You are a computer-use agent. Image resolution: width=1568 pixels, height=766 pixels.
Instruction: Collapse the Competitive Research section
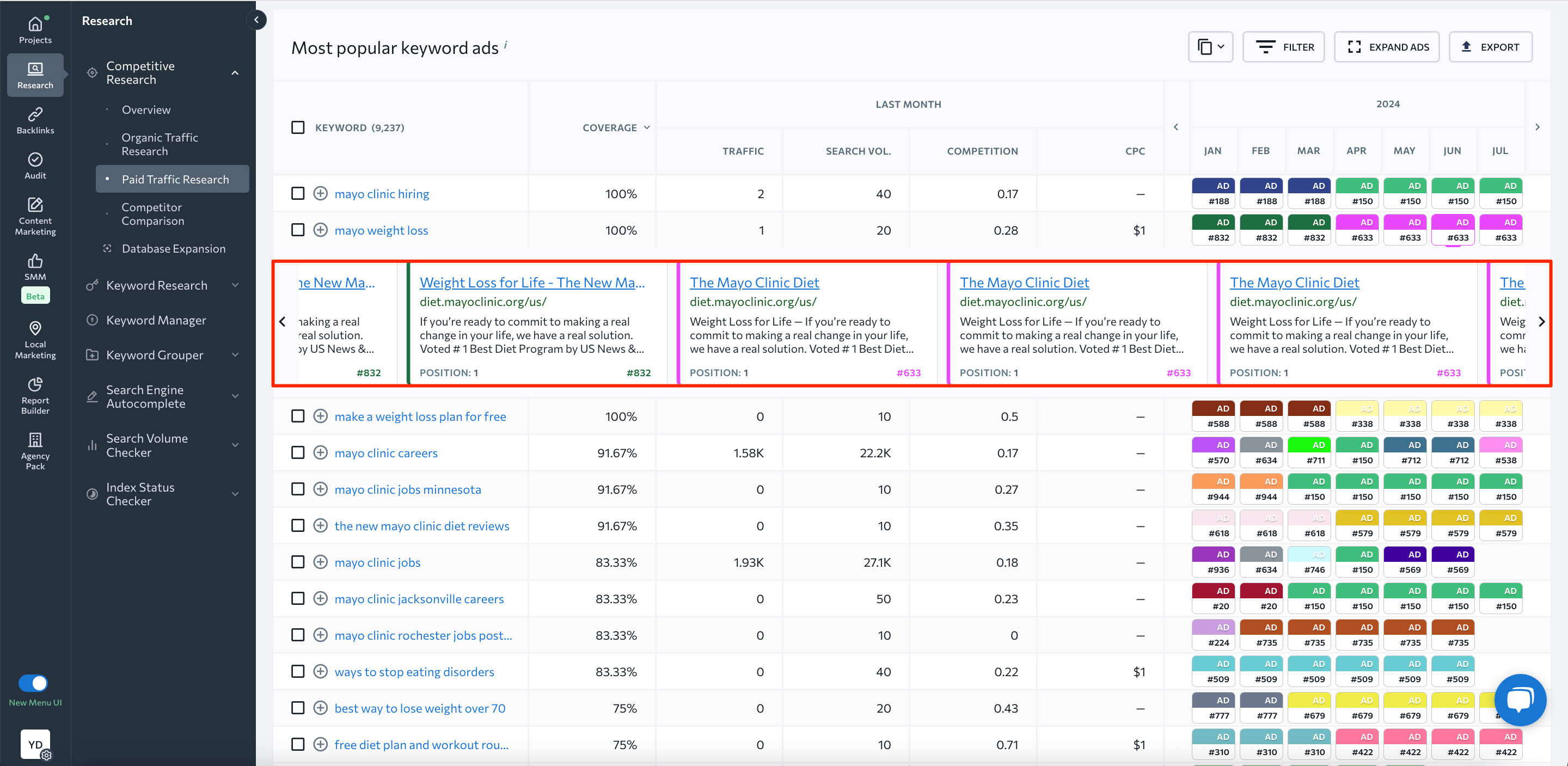[x=235, y=72]
